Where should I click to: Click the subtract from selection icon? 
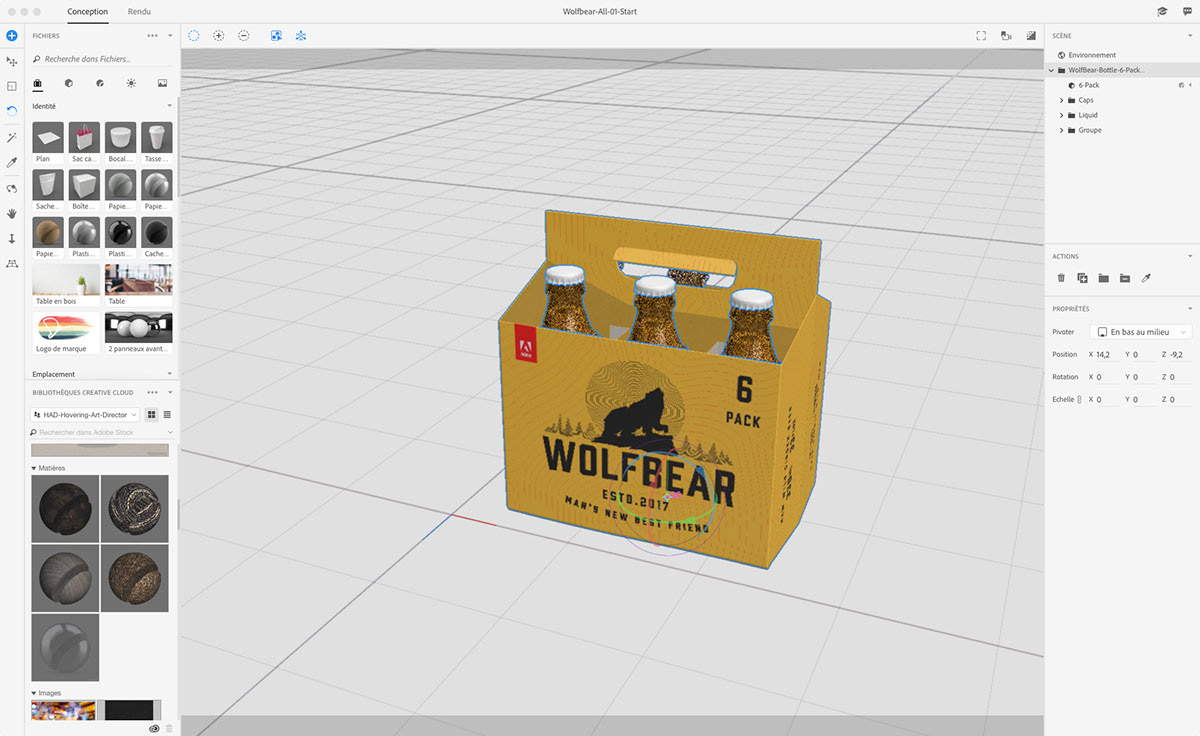244,36
